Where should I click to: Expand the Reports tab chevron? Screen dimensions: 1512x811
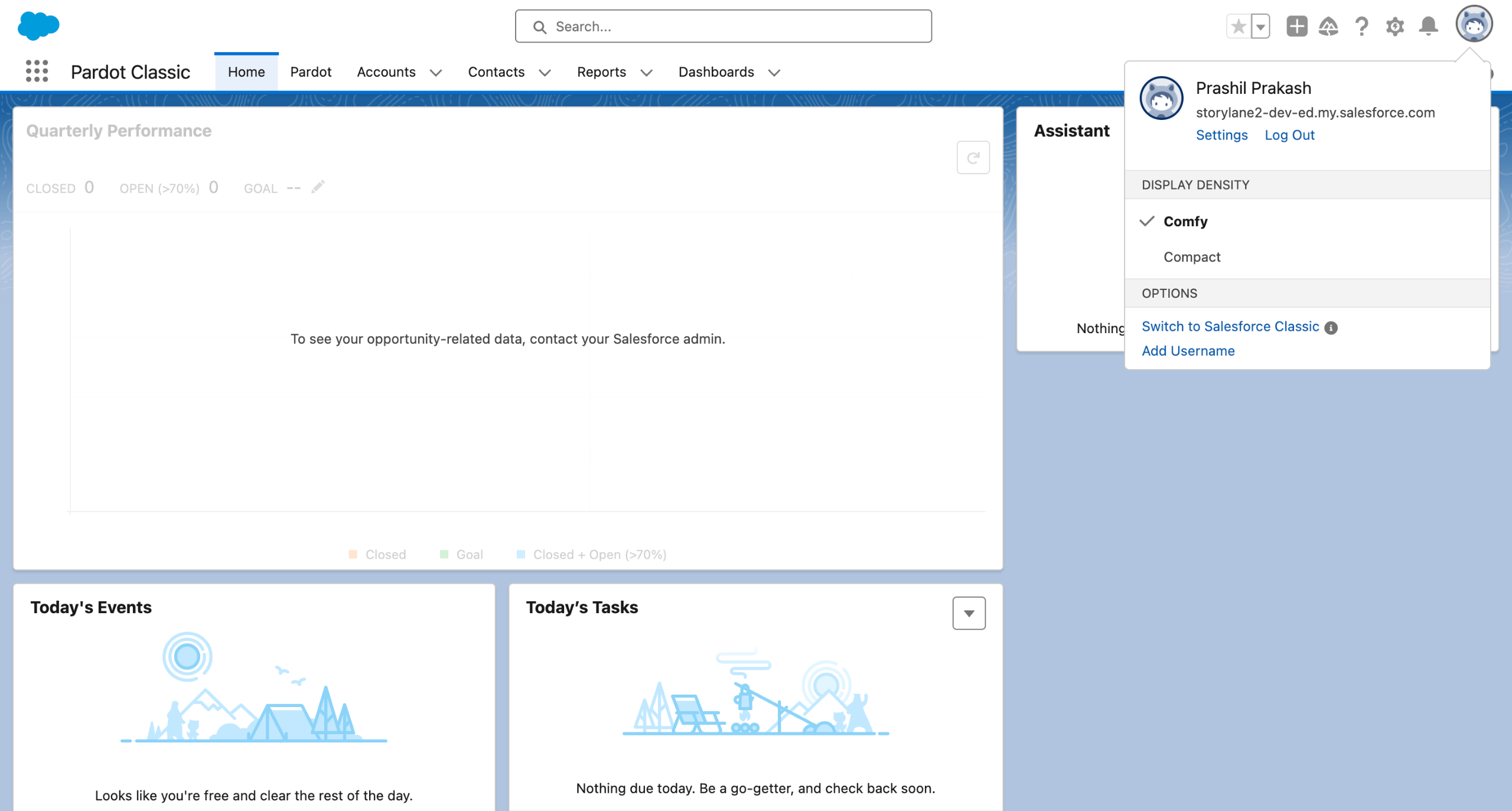(x=646, y=73)
